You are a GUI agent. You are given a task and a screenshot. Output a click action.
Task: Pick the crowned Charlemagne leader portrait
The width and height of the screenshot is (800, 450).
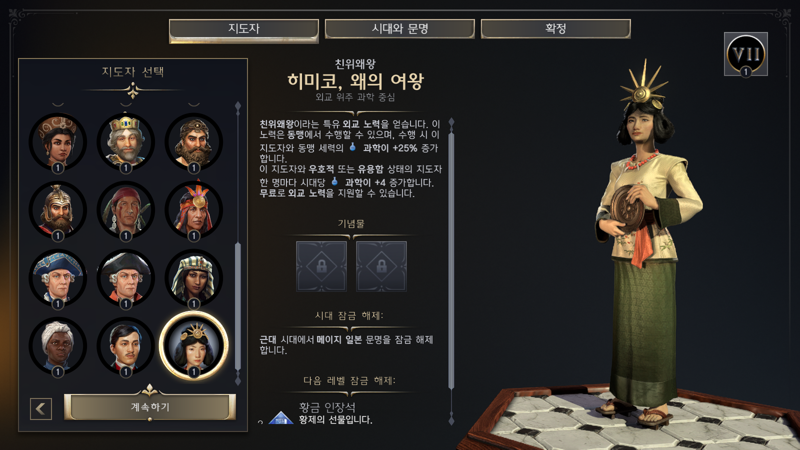[x=126, y=142]
